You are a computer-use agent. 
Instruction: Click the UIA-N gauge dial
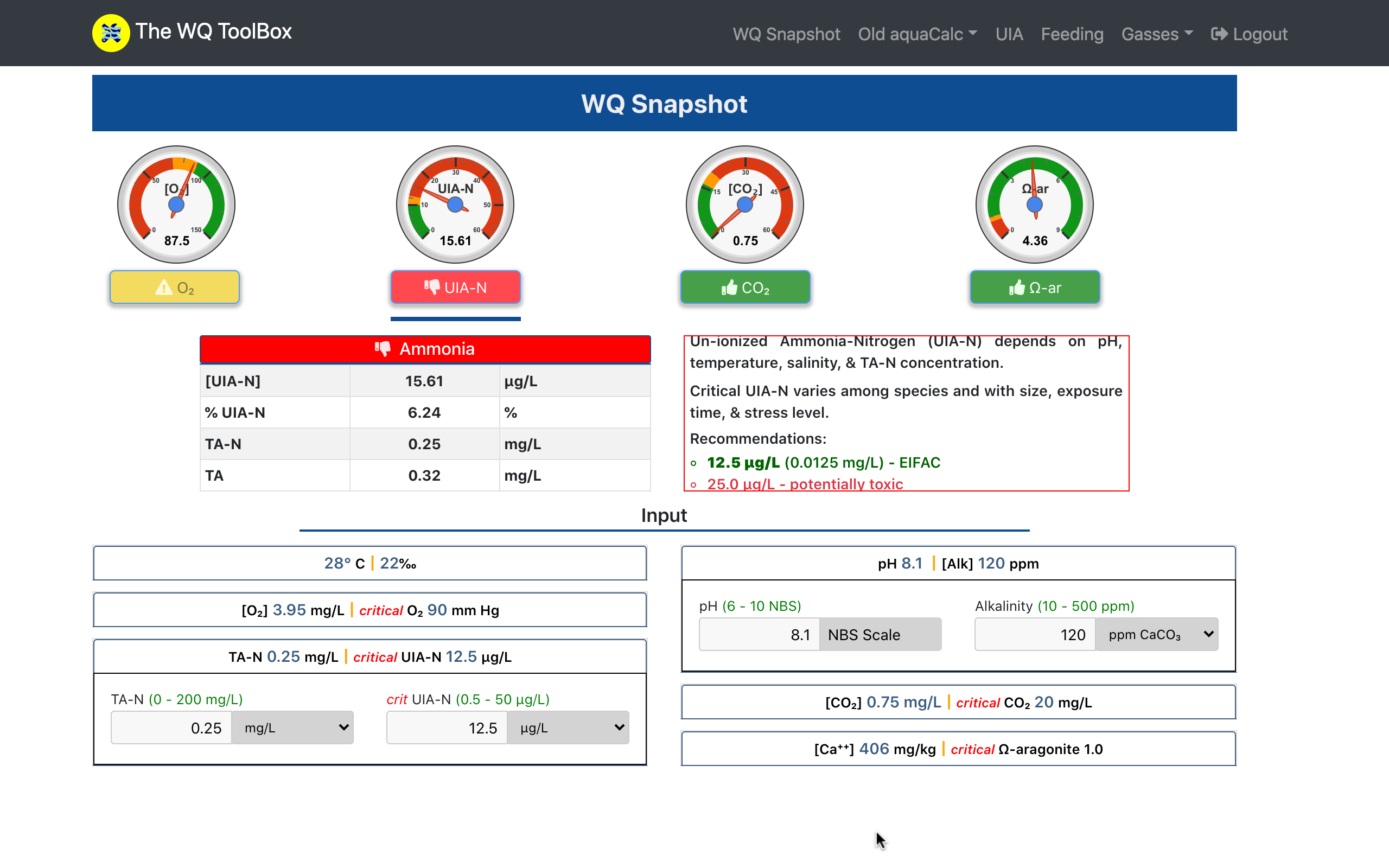455,205
